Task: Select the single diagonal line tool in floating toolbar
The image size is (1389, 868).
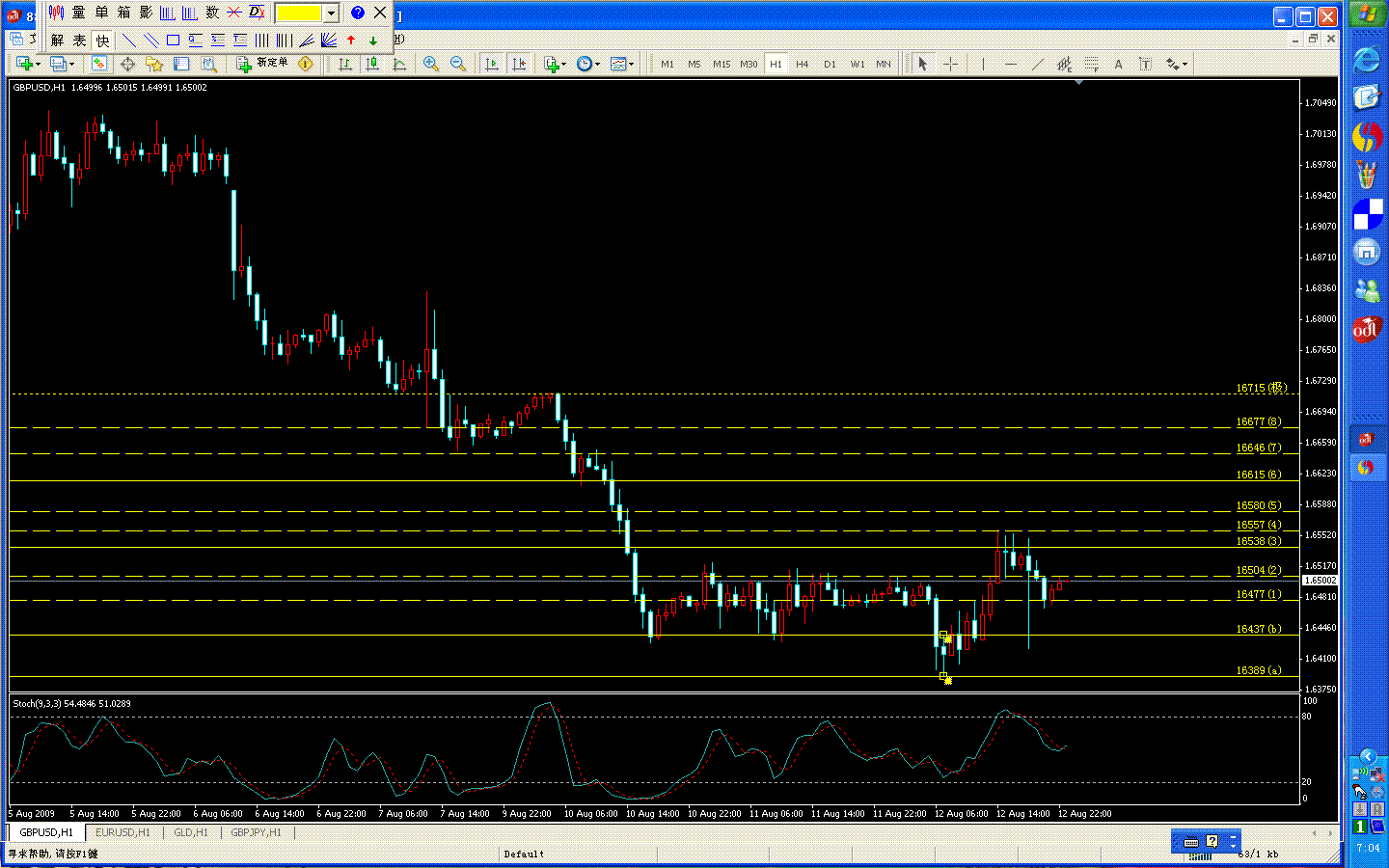Action: [128, 41]
